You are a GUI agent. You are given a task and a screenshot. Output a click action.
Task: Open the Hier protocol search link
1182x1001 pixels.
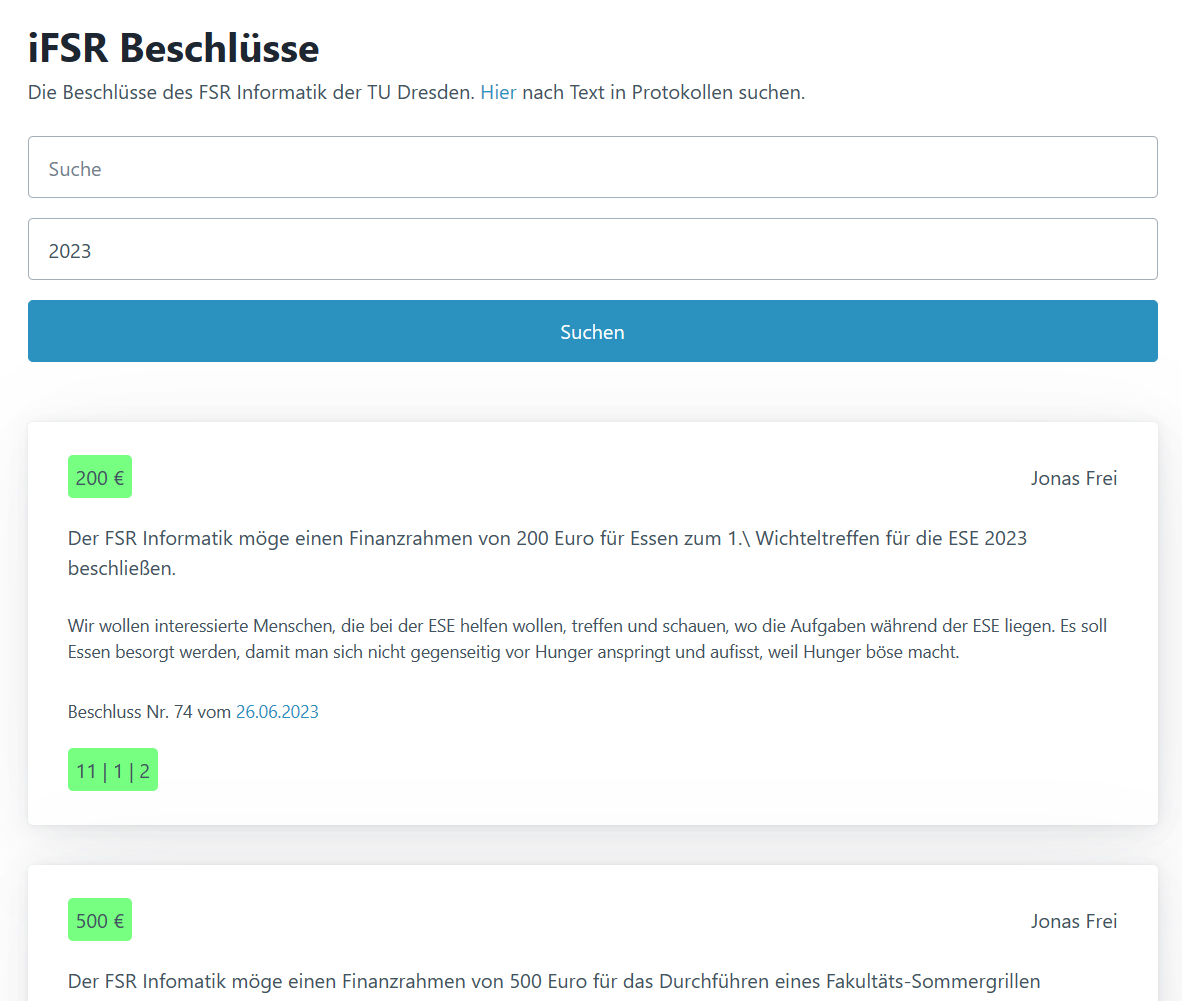[498, 93]
